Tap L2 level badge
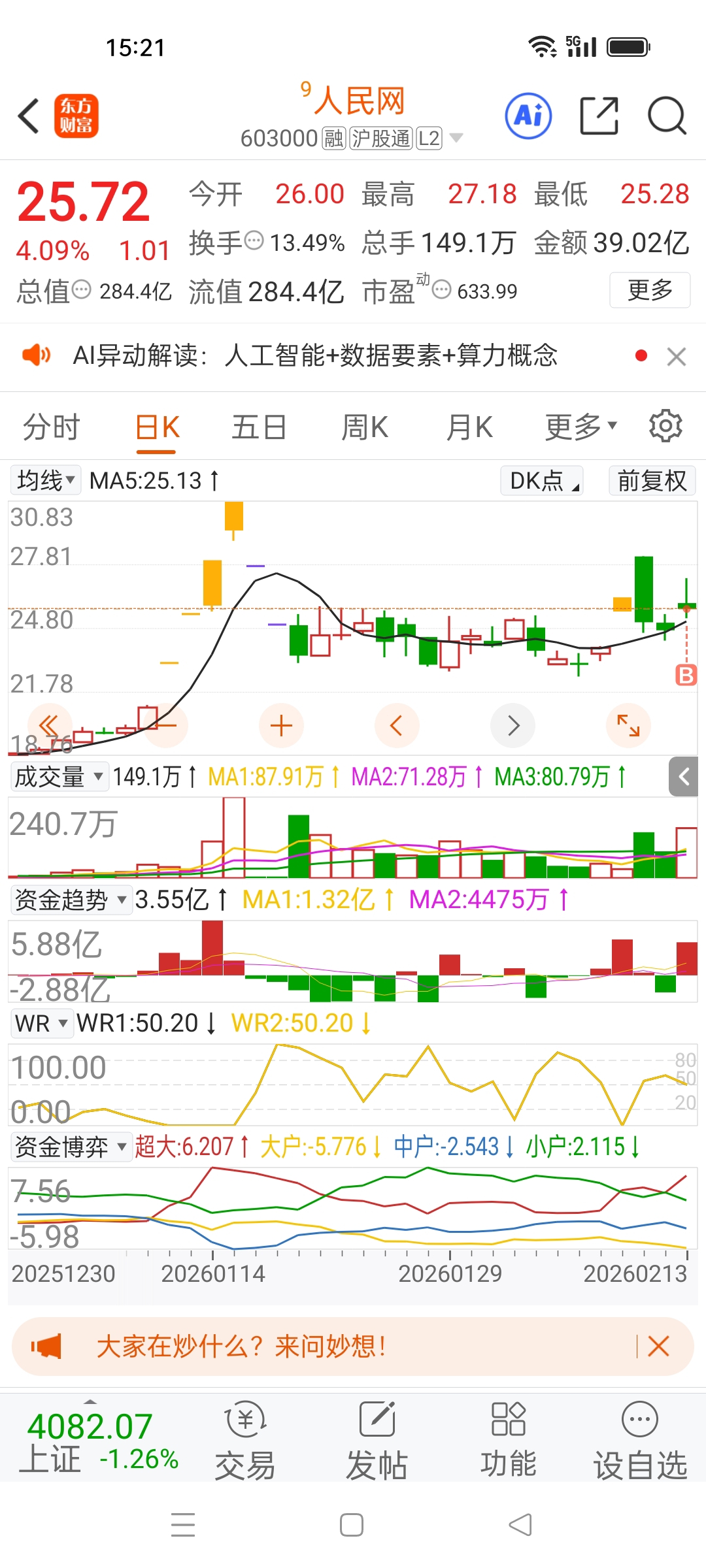Screen dimensions: 706x1568 [429, 138]
